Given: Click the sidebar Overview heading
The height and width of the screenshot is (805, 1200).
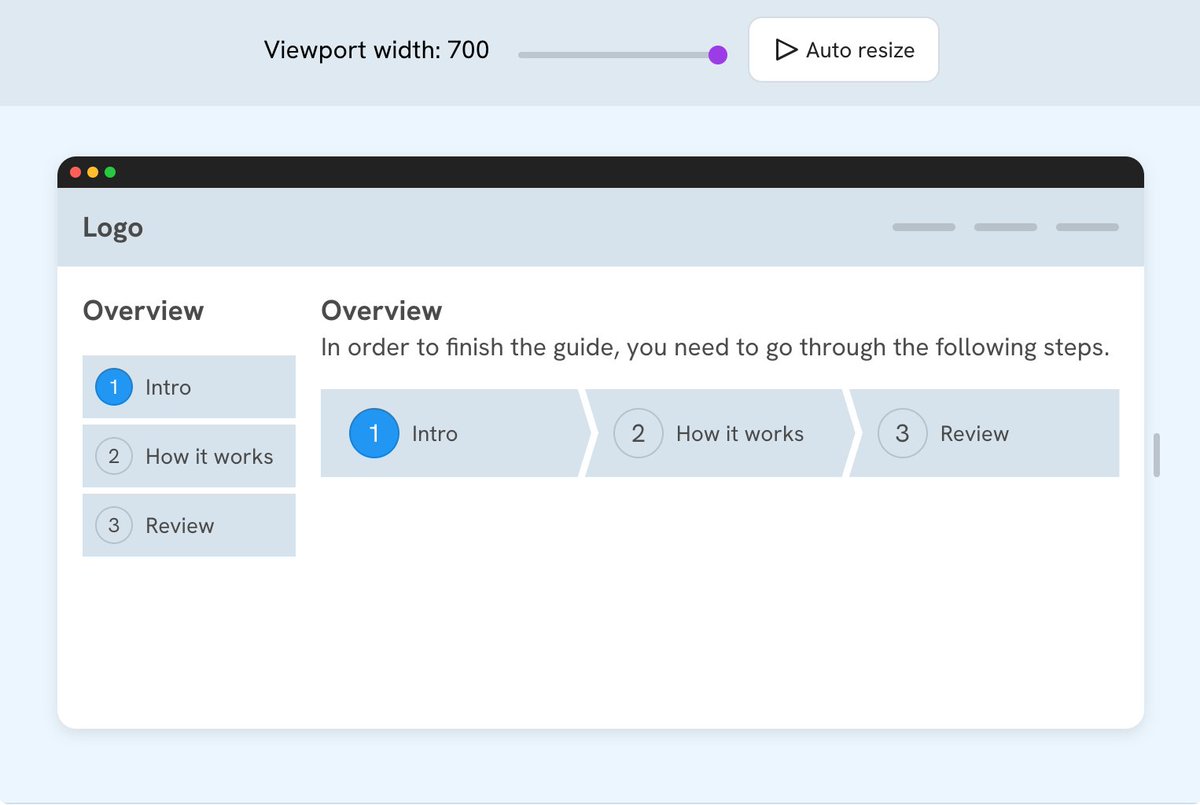Looking at the screenshot, I should click(143, 311).
